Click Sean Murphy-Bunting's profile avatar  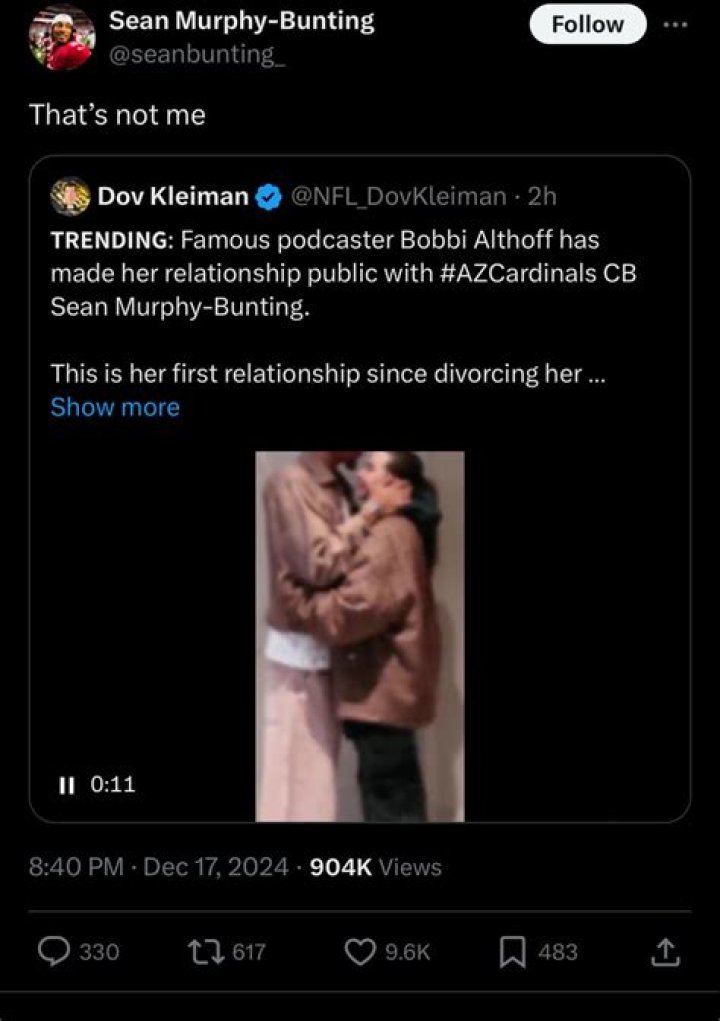pyautogui.click(x=62, y=38)
